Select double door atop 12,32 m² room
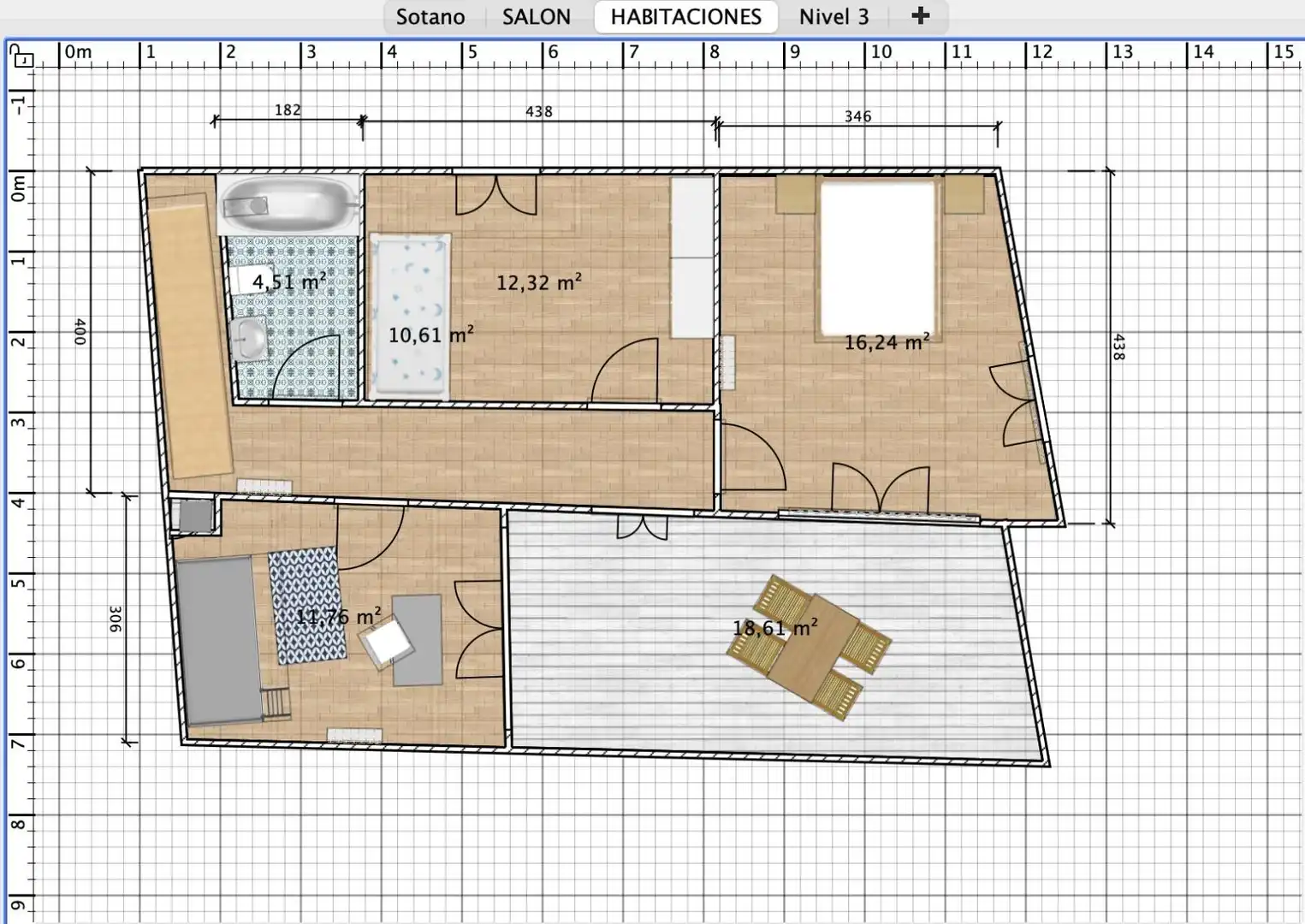Screen dimensions: 1305x924 pyautogui.click(x=496, y=194)
